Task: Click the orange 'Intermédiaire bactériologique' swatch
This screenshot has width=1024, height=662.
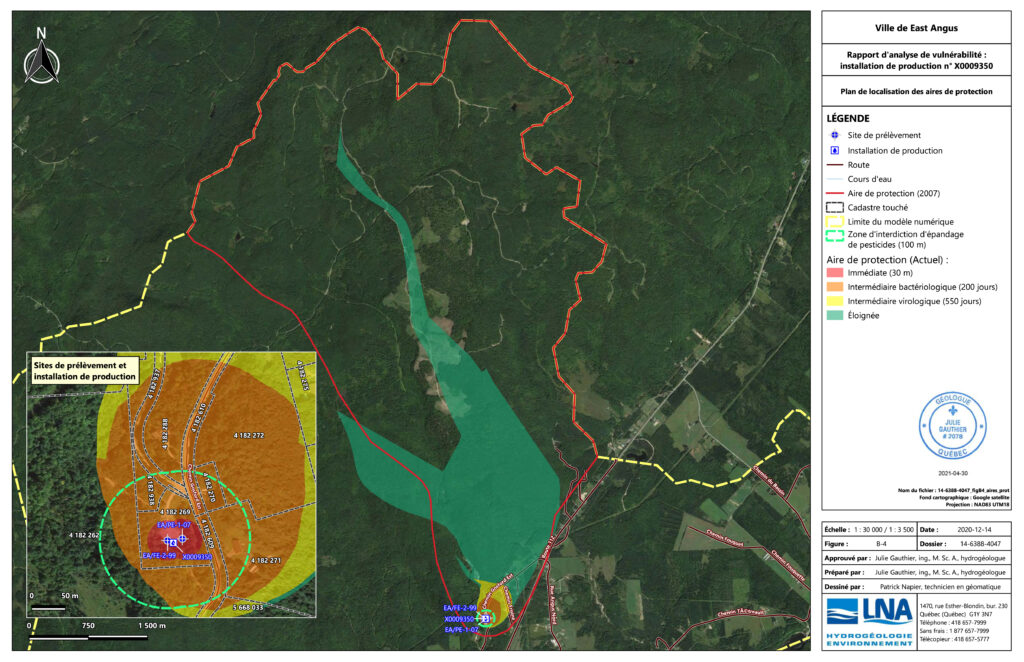Action: [835, 287]
